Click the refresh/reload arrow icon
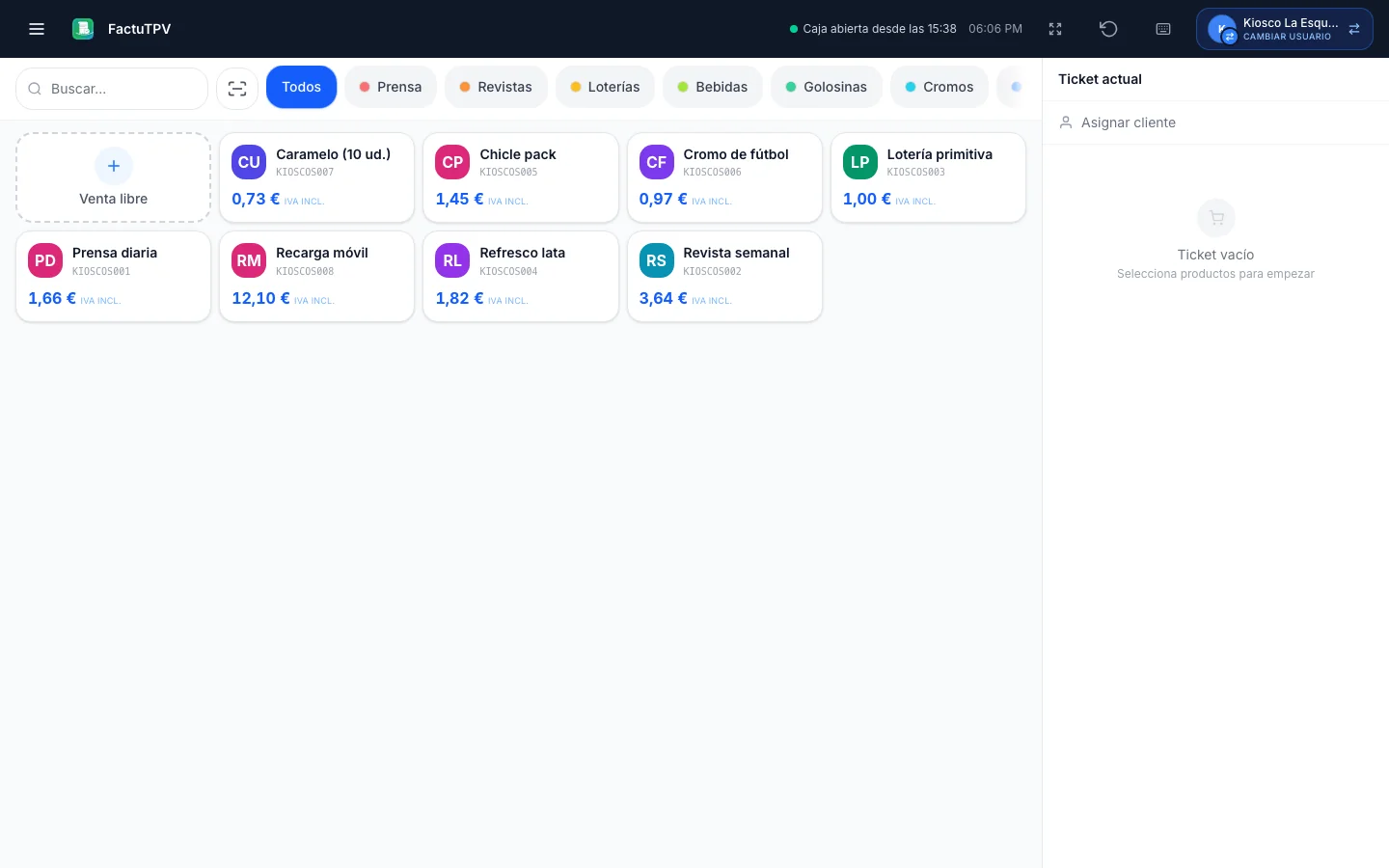Viewport: 1389px width, 868px height. point(1108,29)
